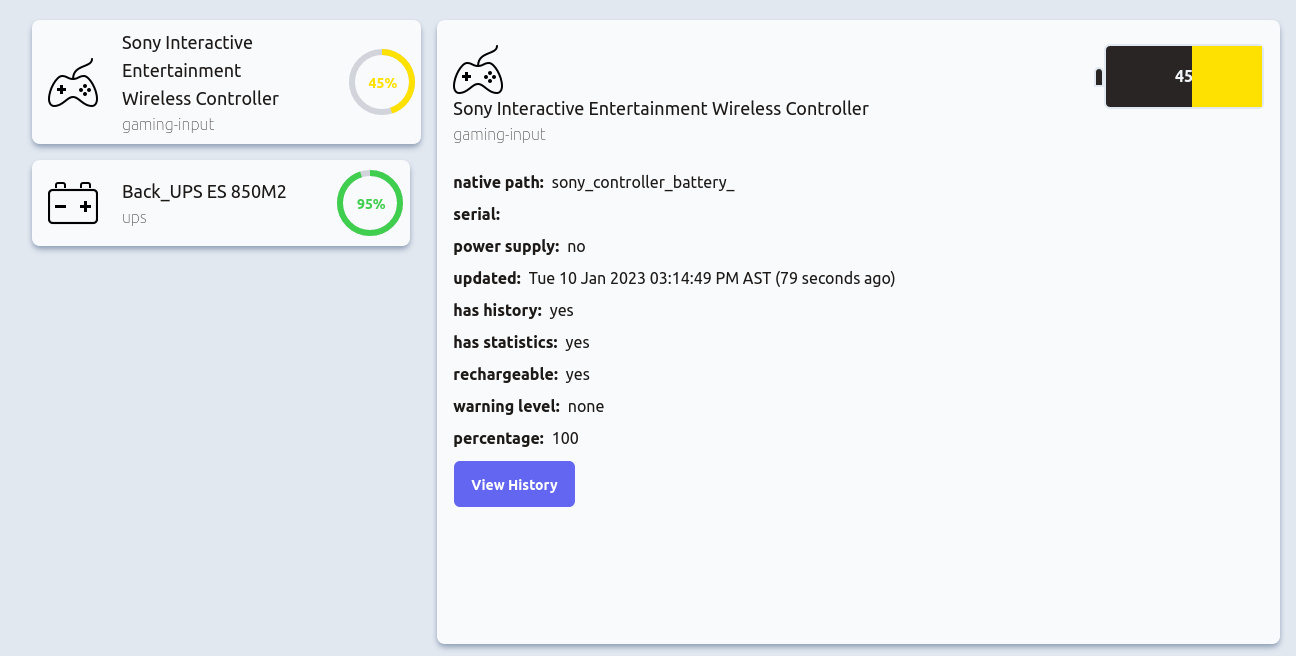The height and width of the screenshot is (656, 1296).
Task: Click the 95% circular battery gauge
Action: point(370,203)
